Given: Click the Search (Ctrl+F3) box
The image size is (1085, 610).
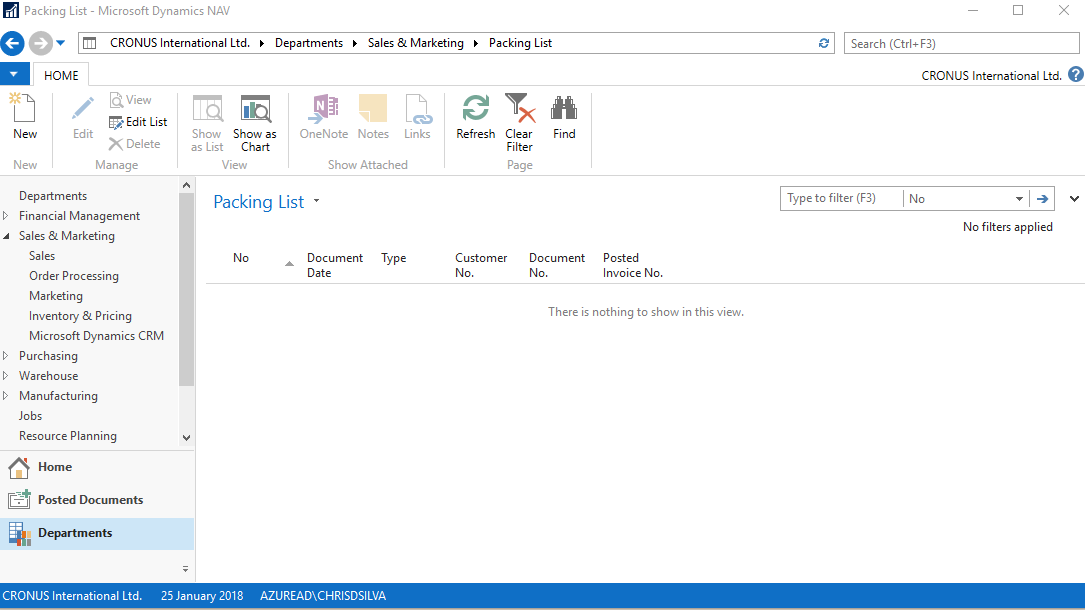Looking at the screenshot, I should pos(961,44).
